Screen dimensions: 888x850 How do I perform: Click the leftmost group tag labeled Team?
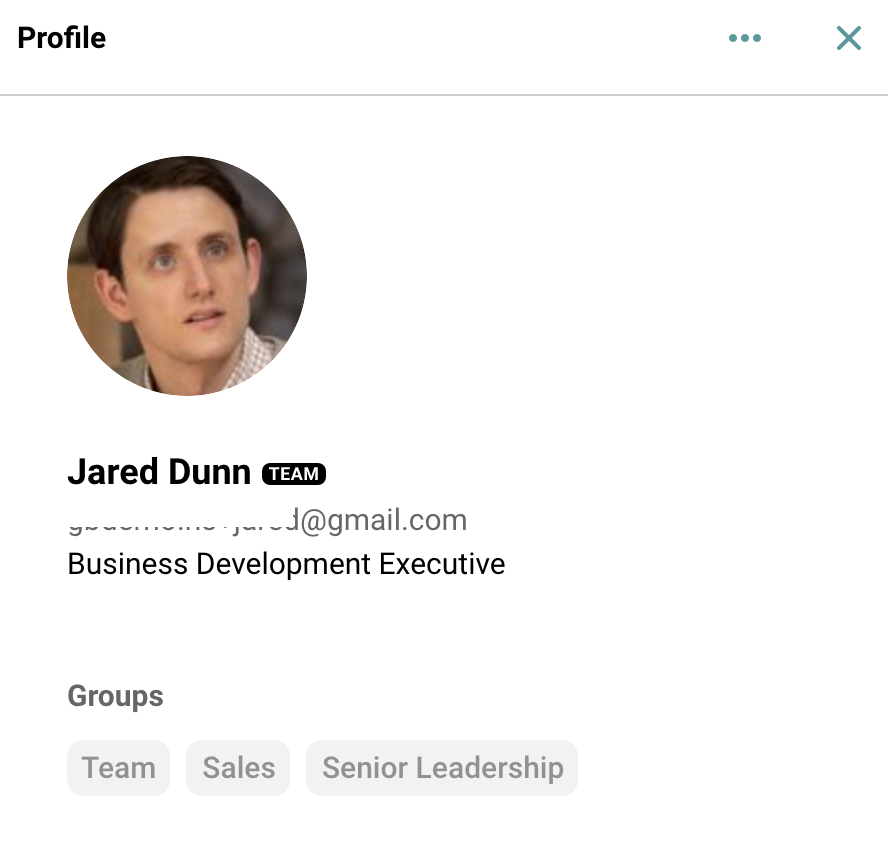[118, 767]
